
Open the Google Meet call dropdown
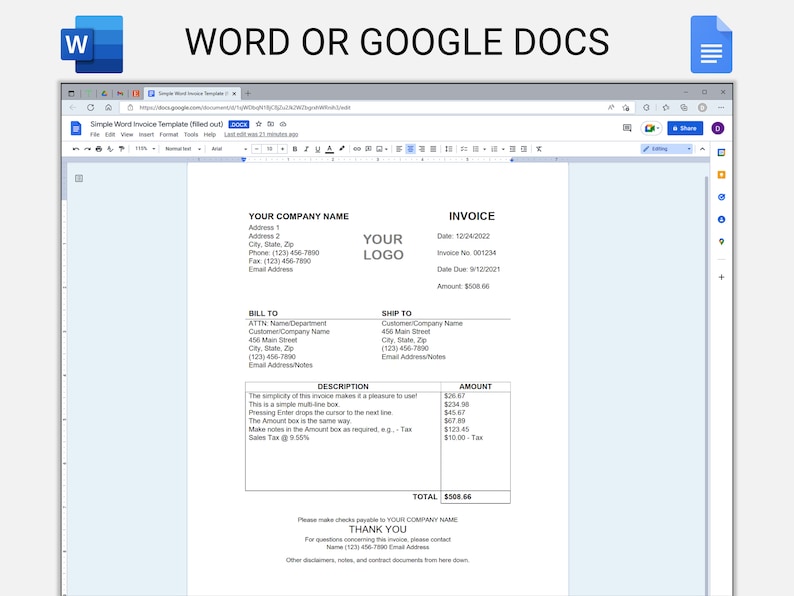pyautogui.click(x=651, y=128)
